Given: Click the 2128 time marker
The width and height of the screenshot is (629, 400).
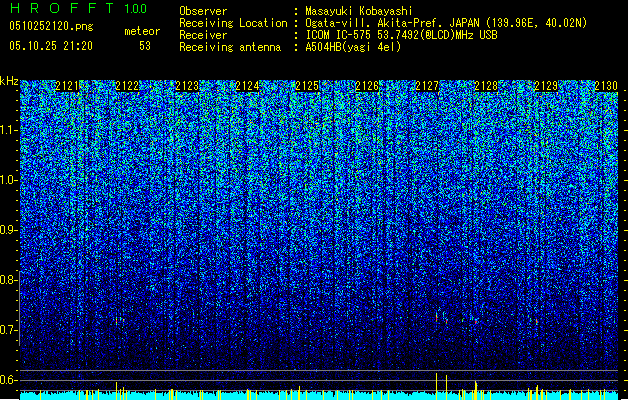Looking at the screenshot, I should 486,86.
